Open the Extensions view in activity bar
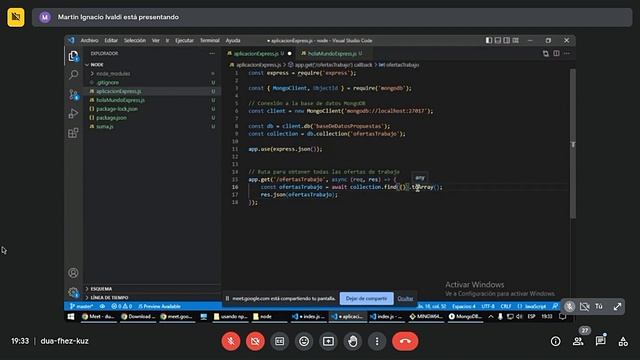This screenshot has width=640, height=360. [x=73, y=133]
